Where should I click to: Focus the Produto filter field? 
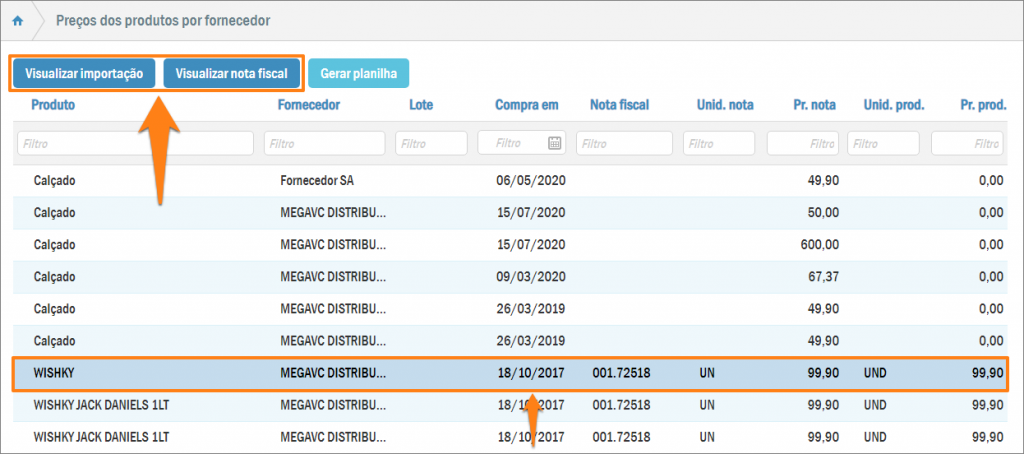click(135, 144)
